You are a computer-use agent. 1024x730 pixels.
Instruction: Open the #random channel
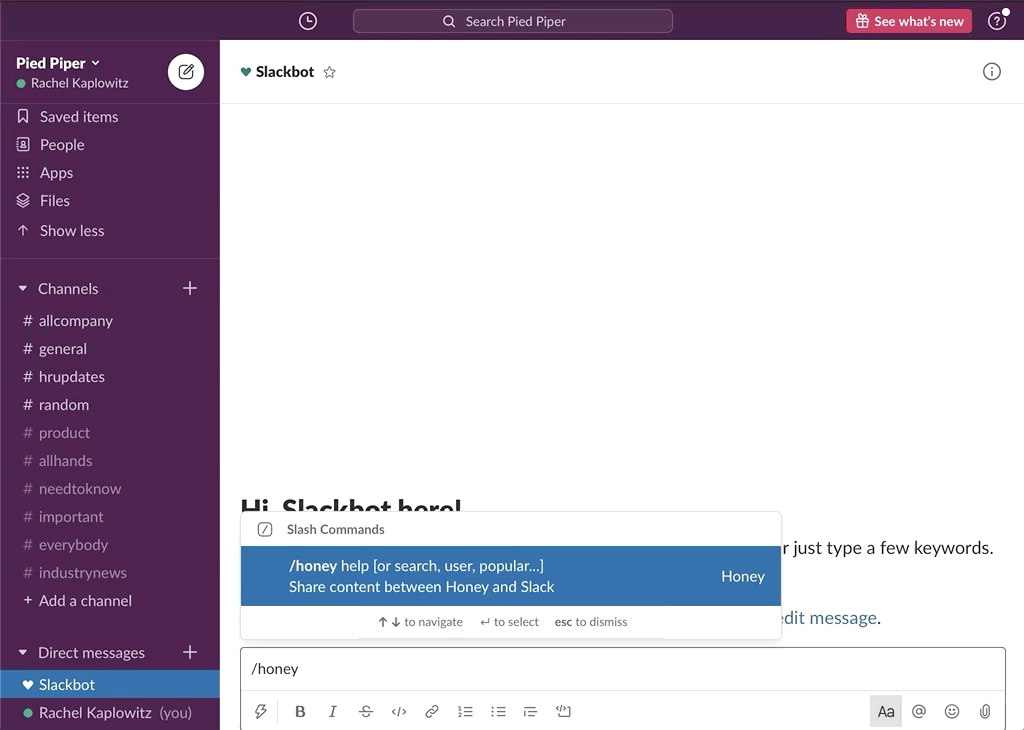click(x=110, y=405)
